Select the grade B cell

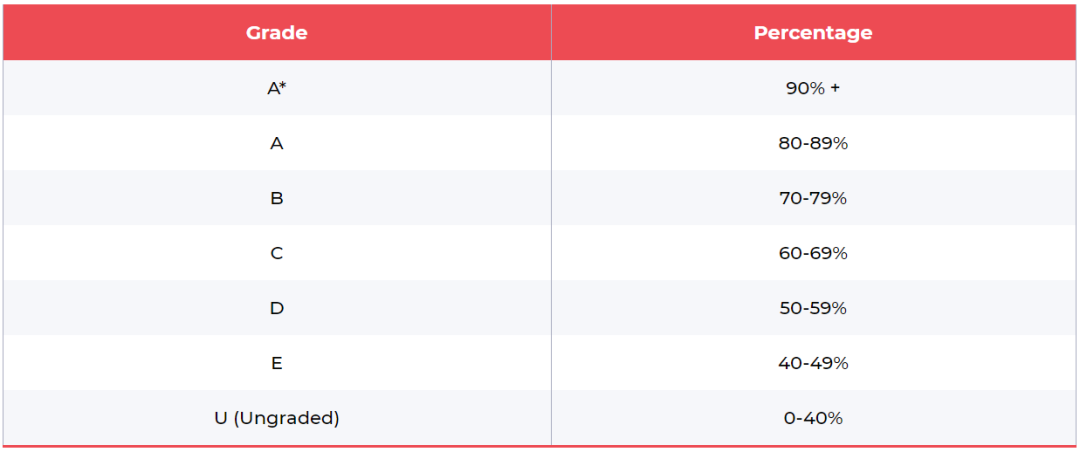[276, 198]
